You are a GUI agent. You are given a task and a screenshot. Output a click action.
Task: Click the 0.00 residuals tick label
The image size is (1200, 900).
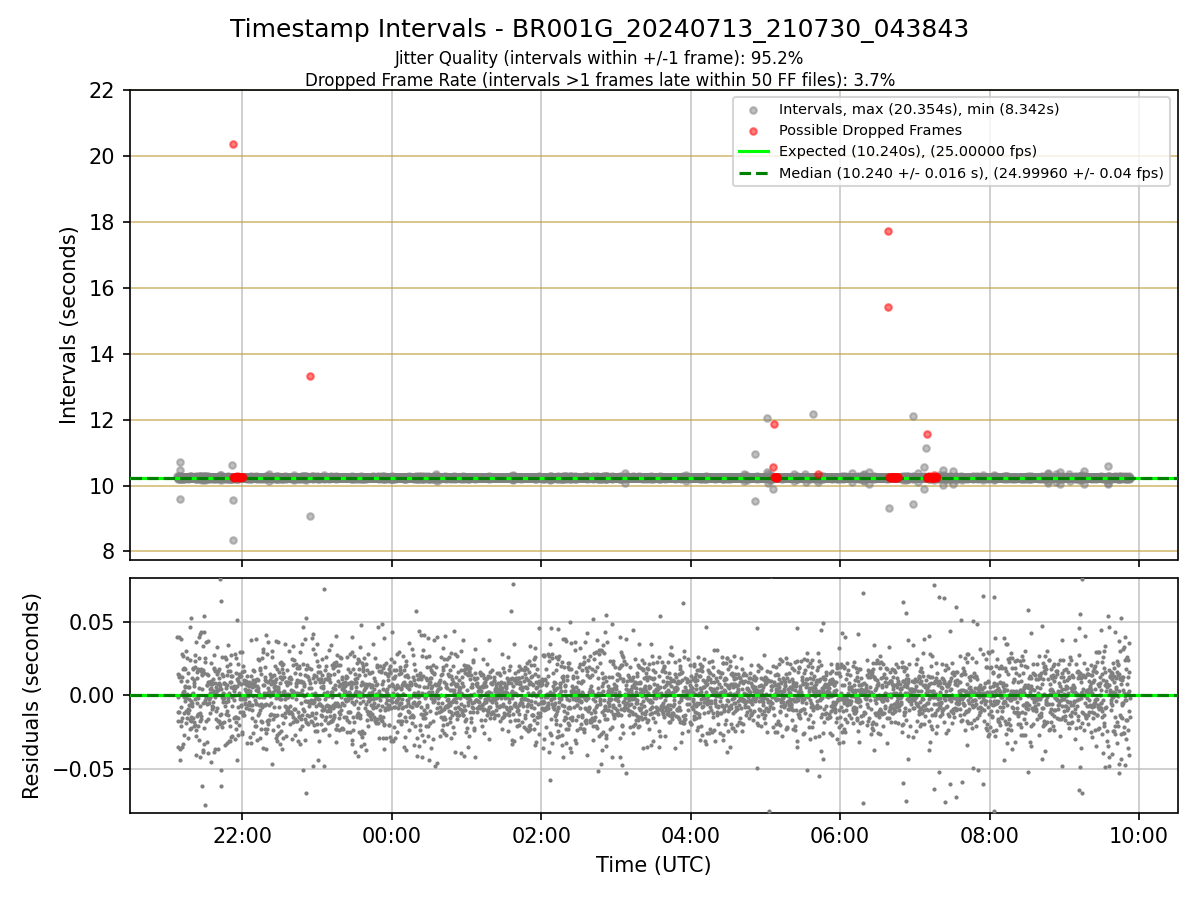coord(95,696)
